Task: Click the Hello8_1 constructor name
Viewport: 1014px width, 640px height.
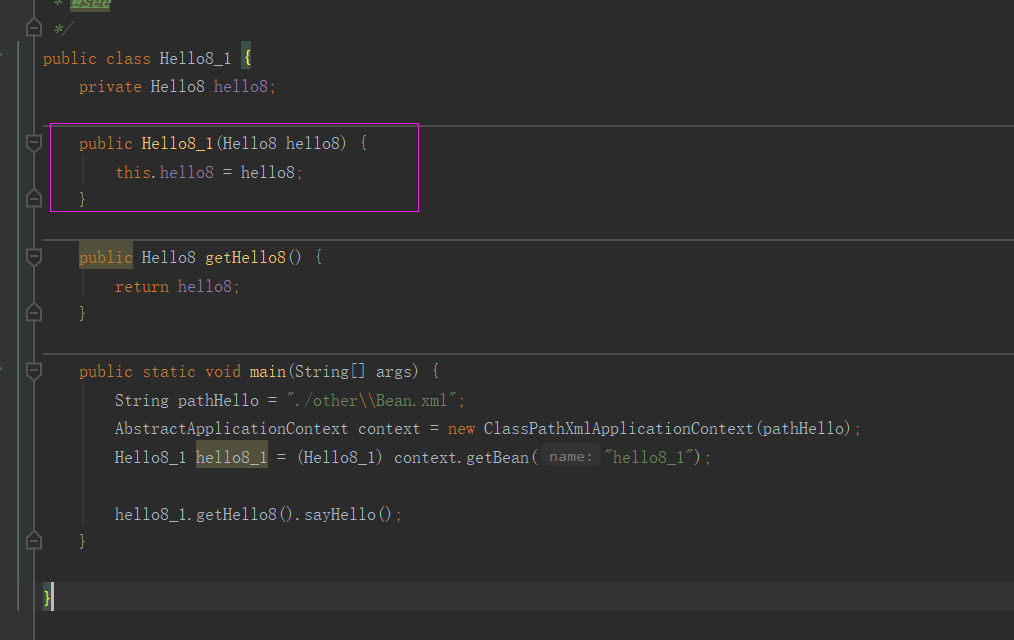Action: [177, 144]
